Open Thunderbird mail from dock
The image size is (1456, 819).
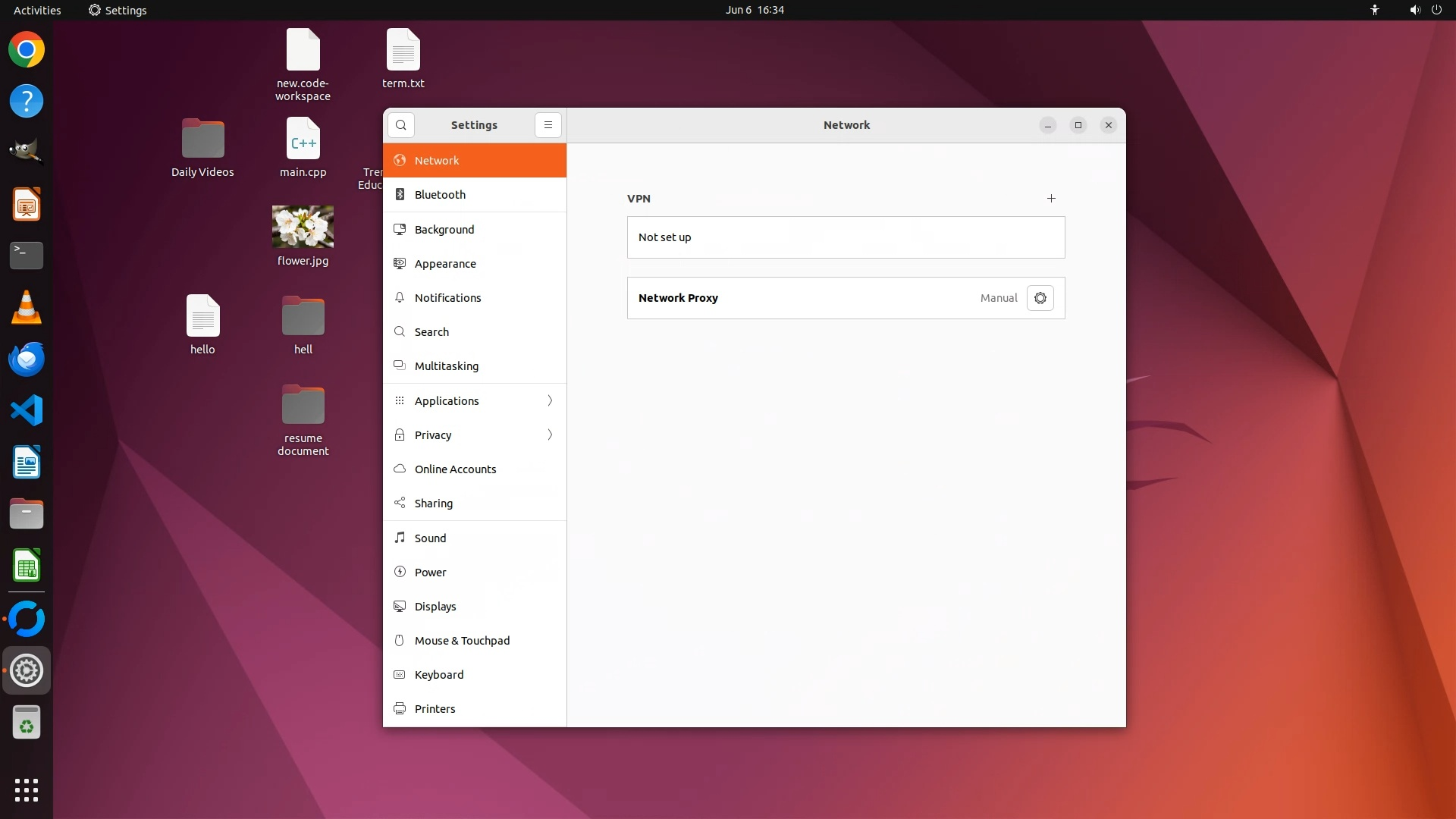[x=27, y=359]
